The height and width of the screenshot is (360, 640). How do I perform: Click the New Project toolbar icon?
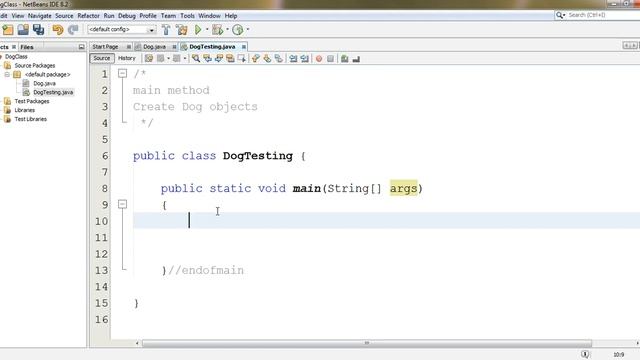pyautogui.click(x=8, y=30)
